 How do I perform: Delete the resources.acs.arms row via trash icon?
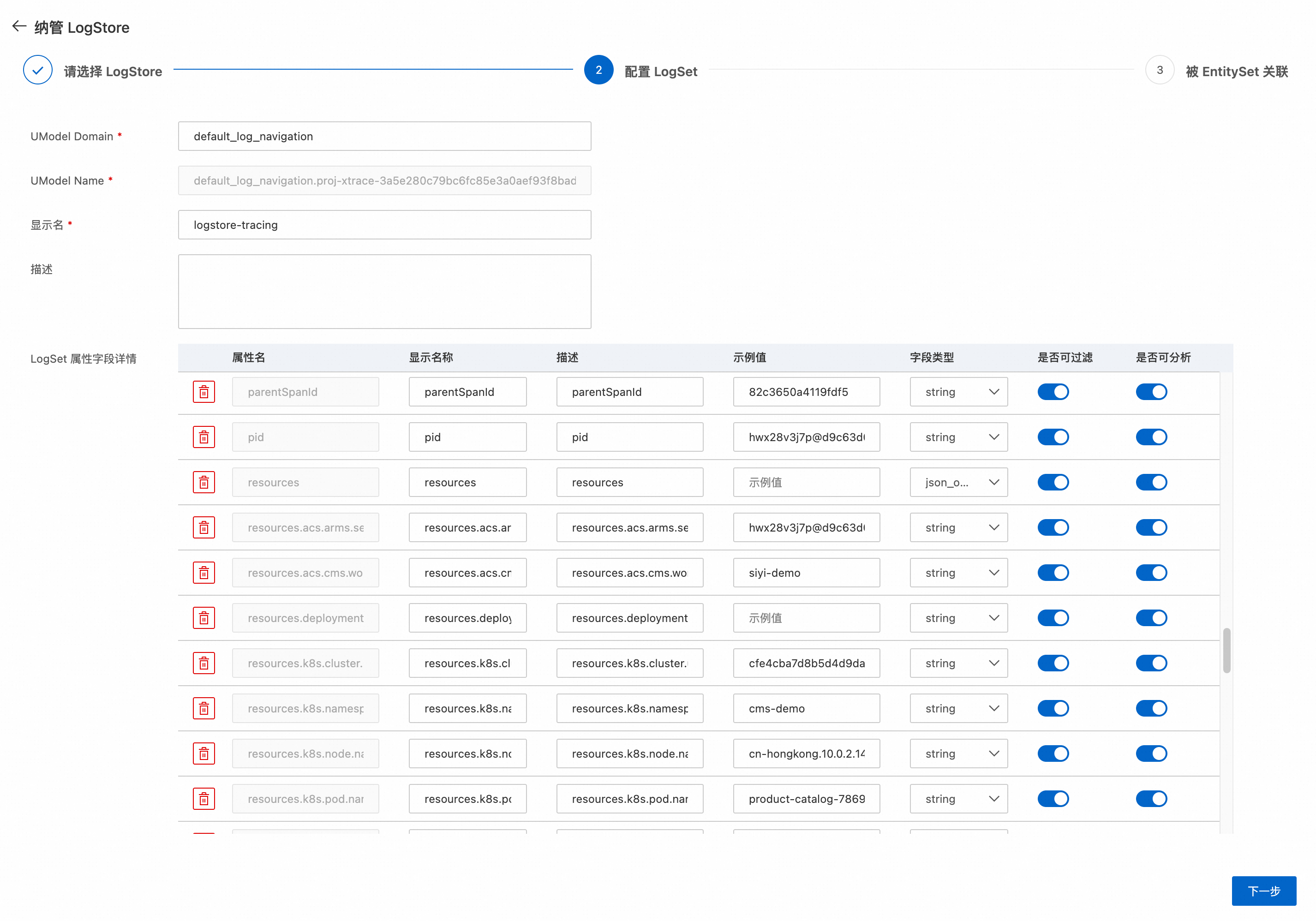[x=203, y=528]
